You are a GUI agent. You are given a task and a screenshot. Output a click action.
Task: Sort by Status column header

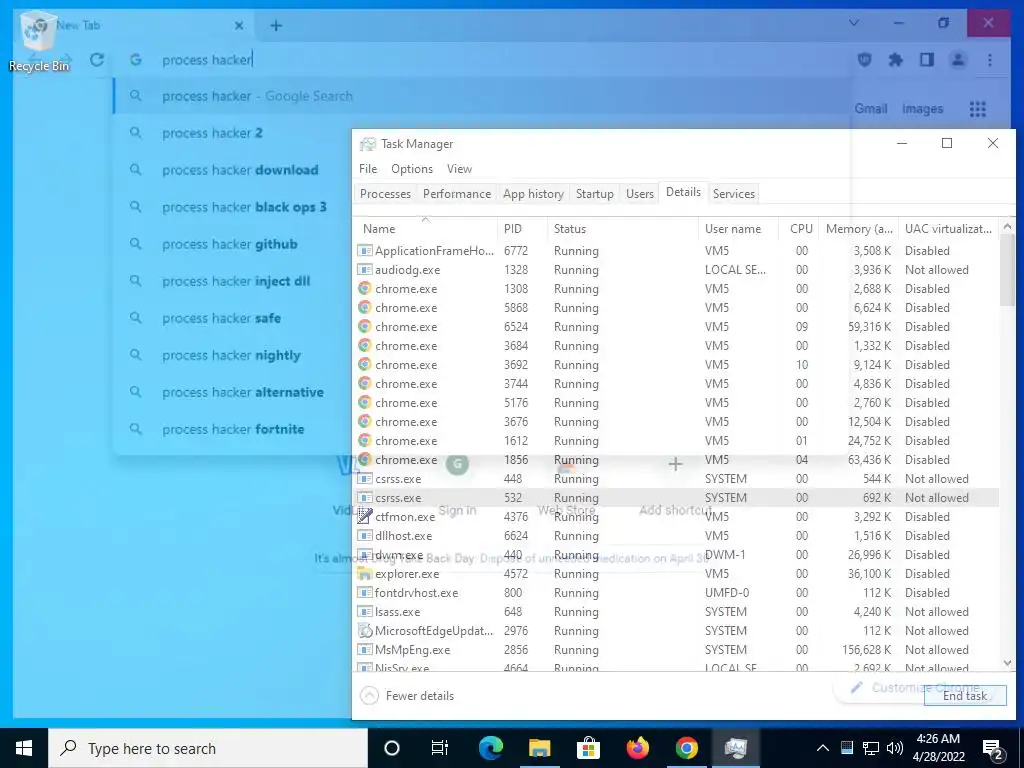(x=623, y=229)
